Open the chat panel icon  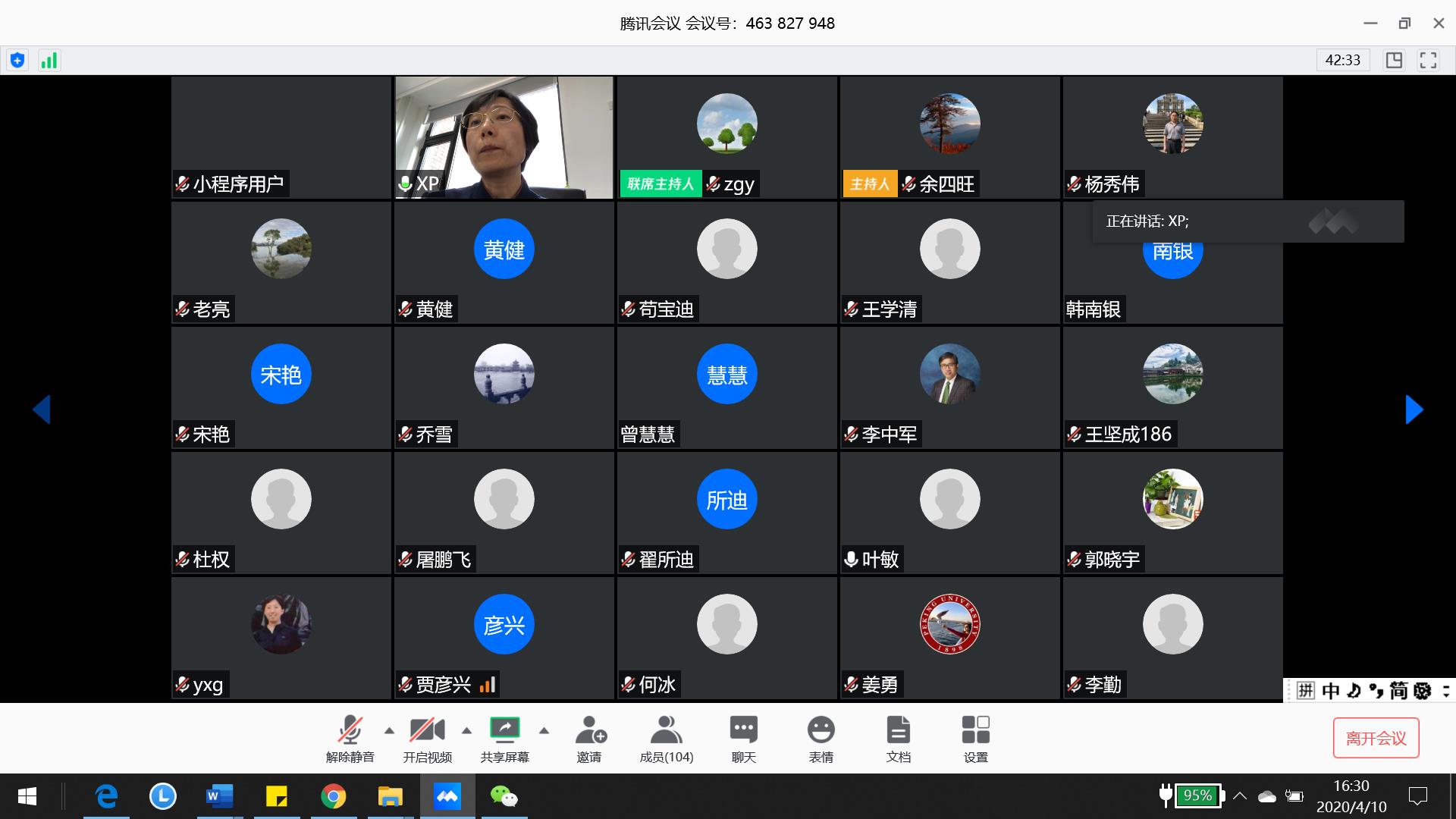[743, 730]
